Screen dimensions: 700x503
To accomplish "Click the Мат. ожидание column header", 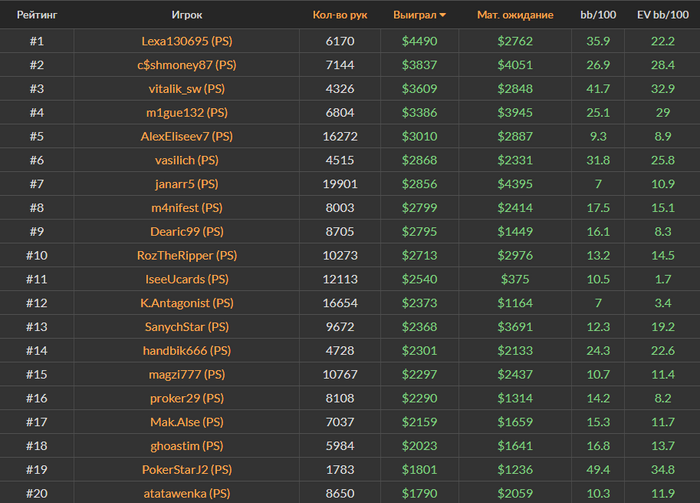I will click(515, 15).
